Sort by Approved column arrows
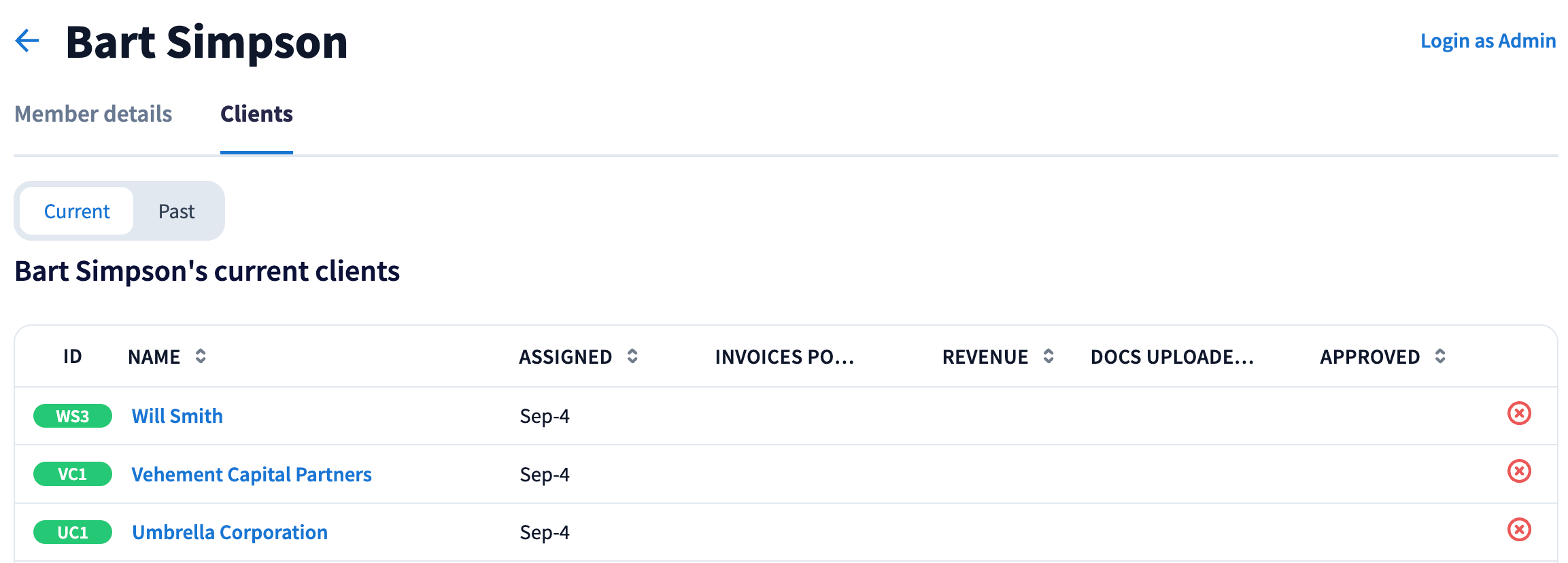Image resolution: width=1568 pixels, height=563 pixels. tap(1440, 356)
